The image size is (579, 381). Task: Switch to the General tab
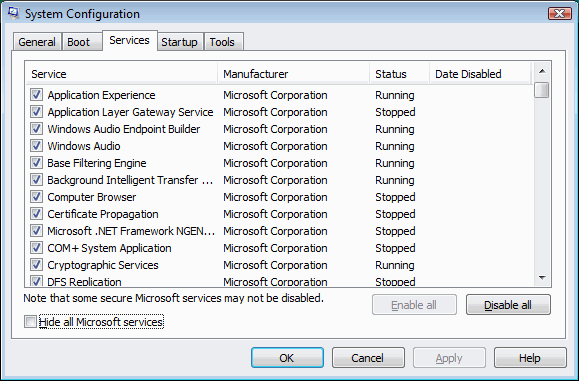[37, 42]
